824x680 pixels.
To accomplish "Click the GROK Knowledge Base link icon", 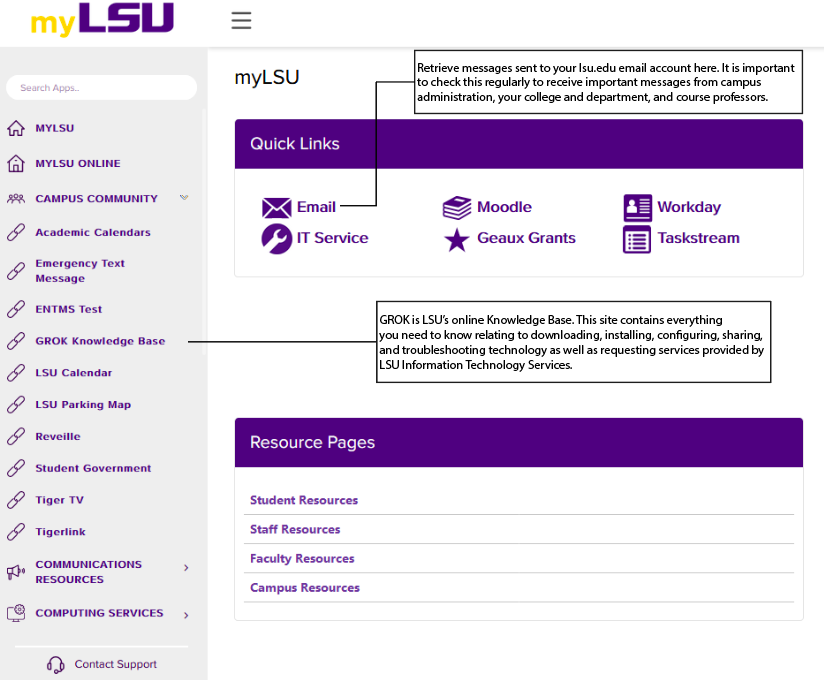I will coord(16,341).
